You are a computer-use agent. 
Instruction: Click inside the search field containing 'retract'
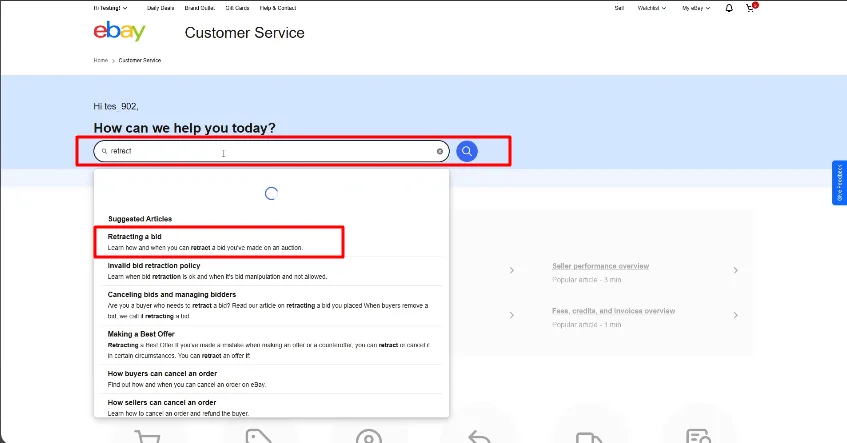tap(271, 151)
